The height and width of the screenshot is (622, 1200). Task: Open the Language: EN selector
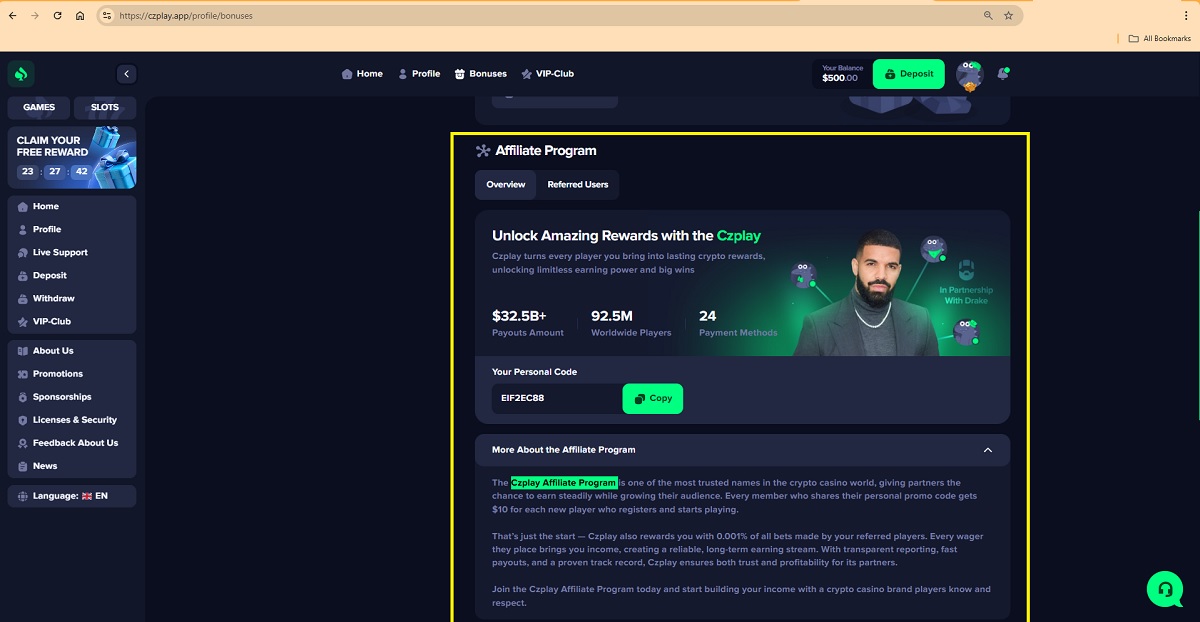click(x=71, y=496)
